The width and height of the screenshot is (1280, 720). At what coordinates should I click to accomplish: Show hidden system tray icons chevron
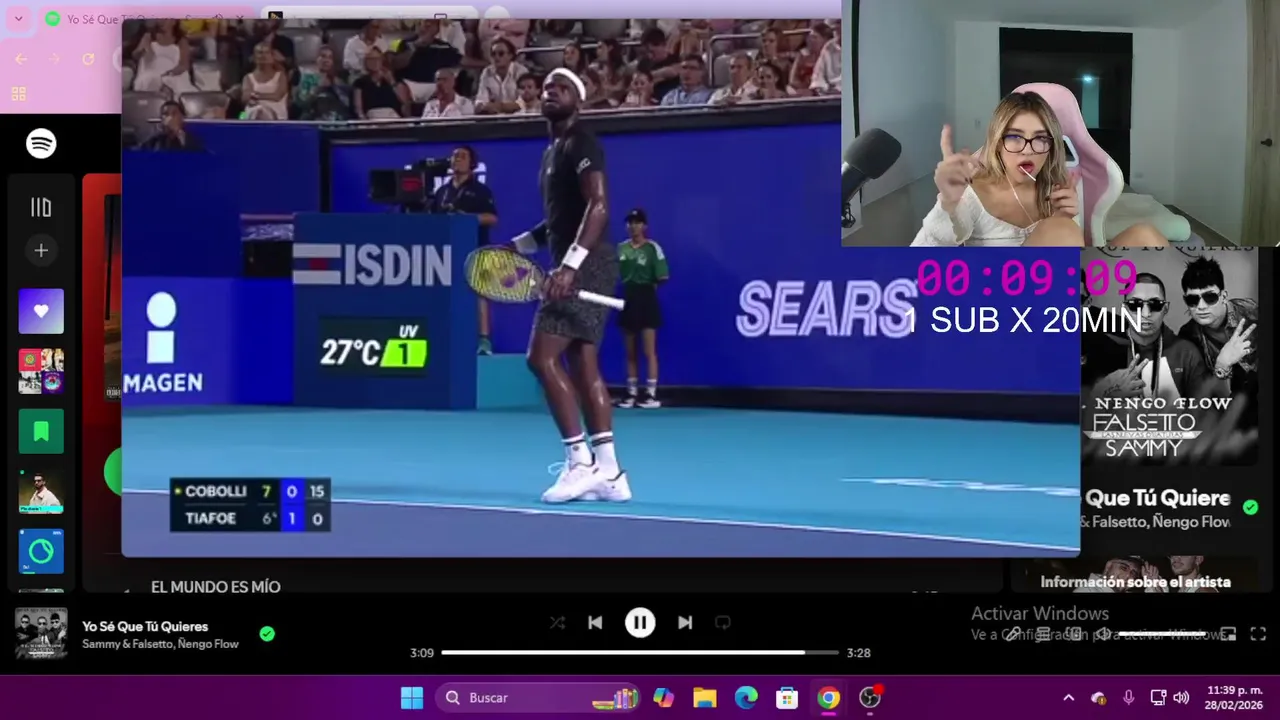[1068, 698]
